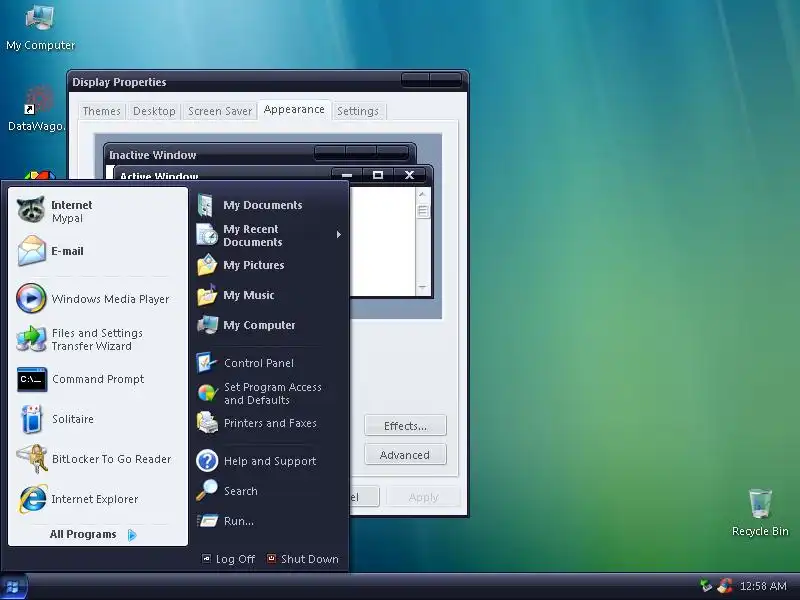This screenshot has height=600, width=800.
Task: Click the Display Properties title bar
Action: pyautogui.click(x=268, y=82)
